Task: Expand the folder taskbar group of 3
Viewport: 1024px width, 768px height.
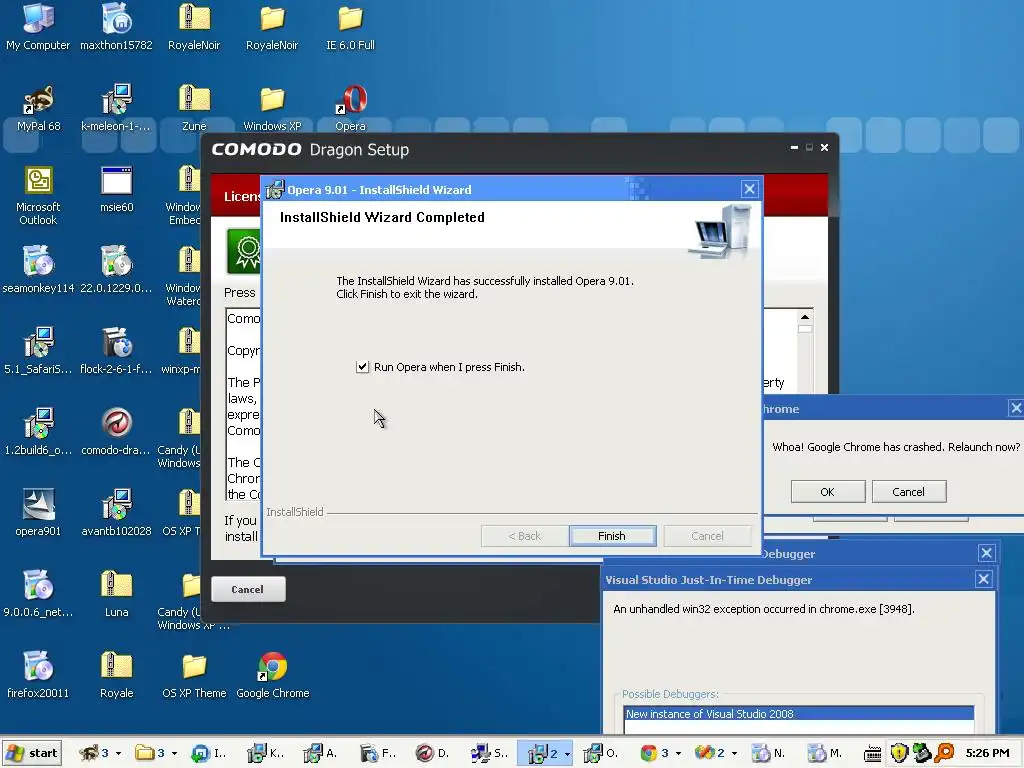Action: (x=155, y=753)
